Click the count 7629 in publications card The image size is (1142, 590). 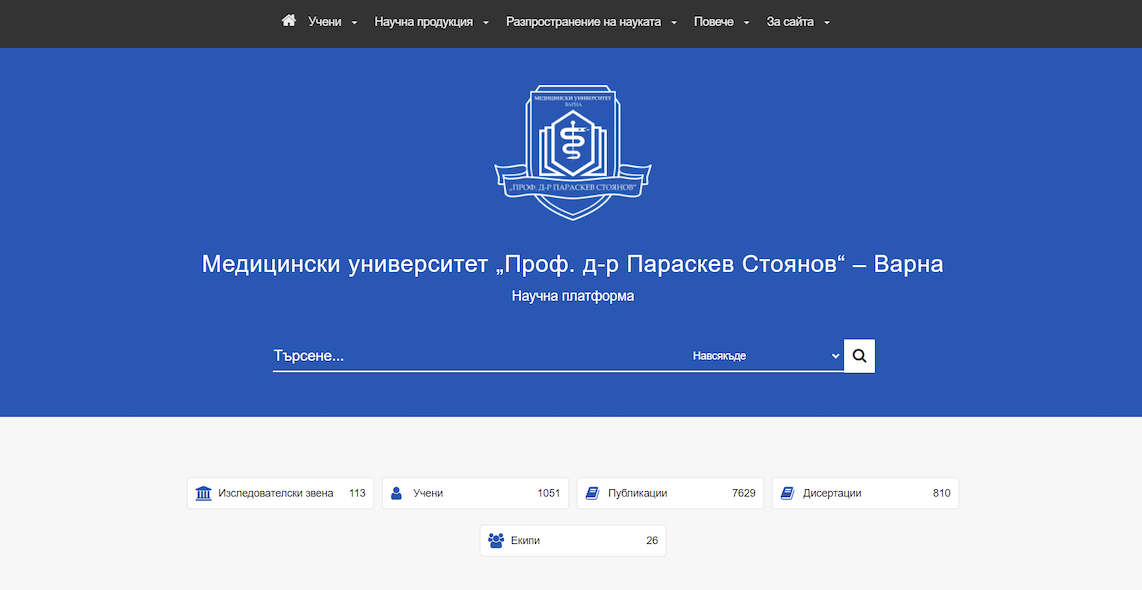pyautogui.click(x=744, y=493)
